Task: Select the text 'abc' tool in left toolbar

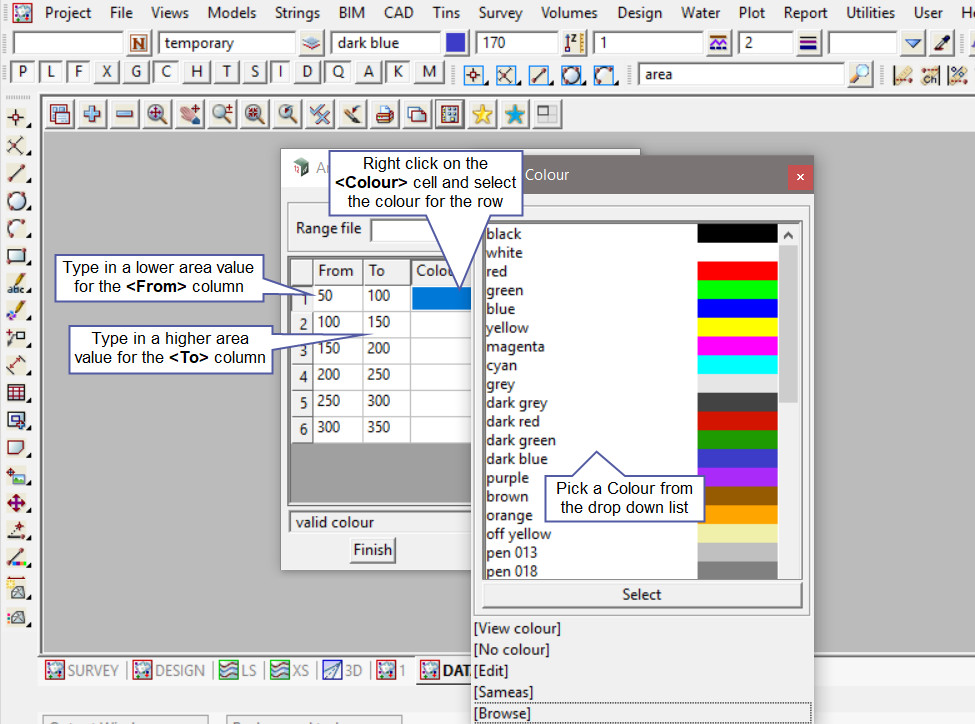Action: 16,284
